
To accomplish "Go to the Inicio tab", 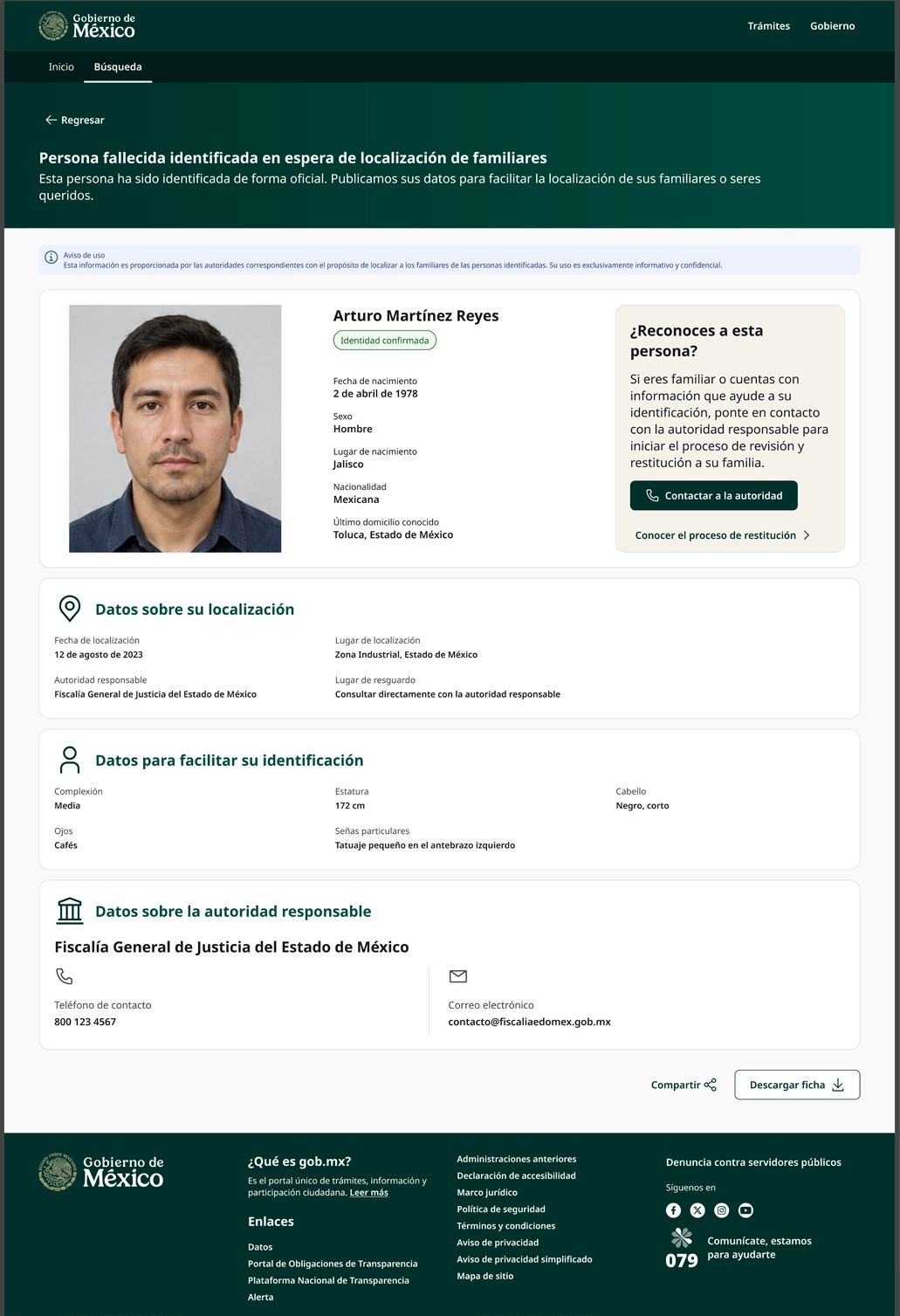I will pos(61,66).
